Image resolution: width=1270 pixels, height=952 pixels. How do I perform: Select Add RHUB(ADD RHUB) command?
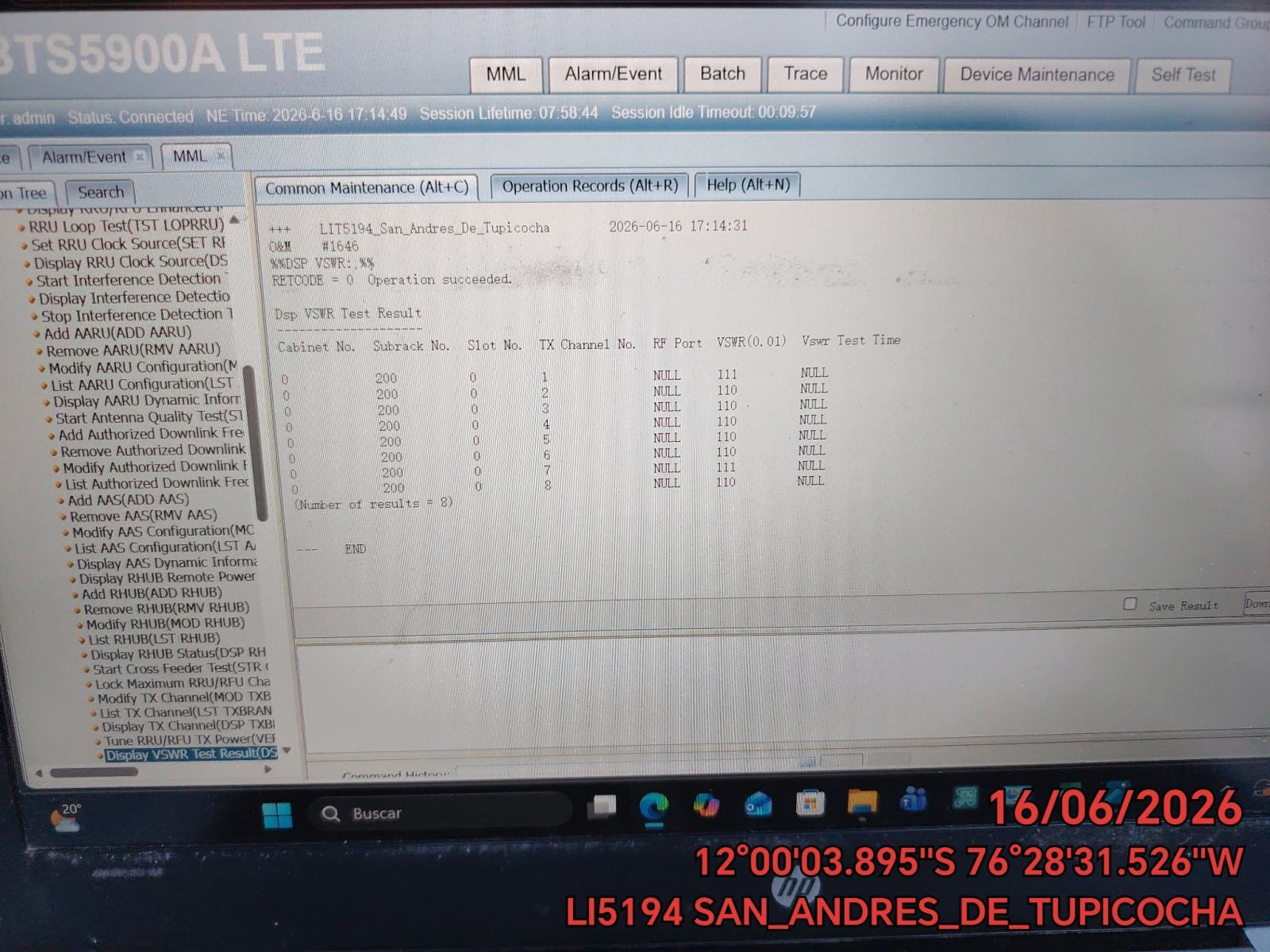152,593
